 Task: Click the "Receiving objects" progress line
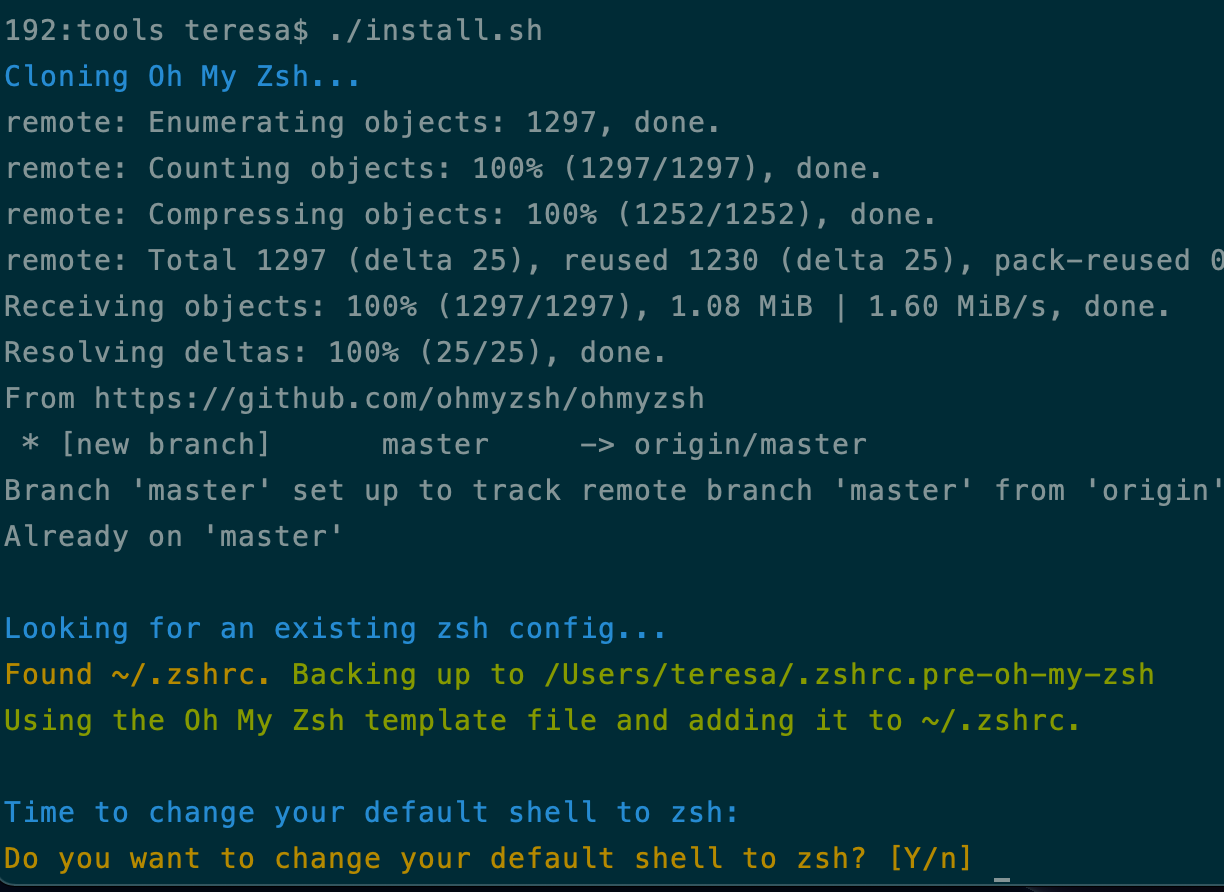tap(586, 307)
